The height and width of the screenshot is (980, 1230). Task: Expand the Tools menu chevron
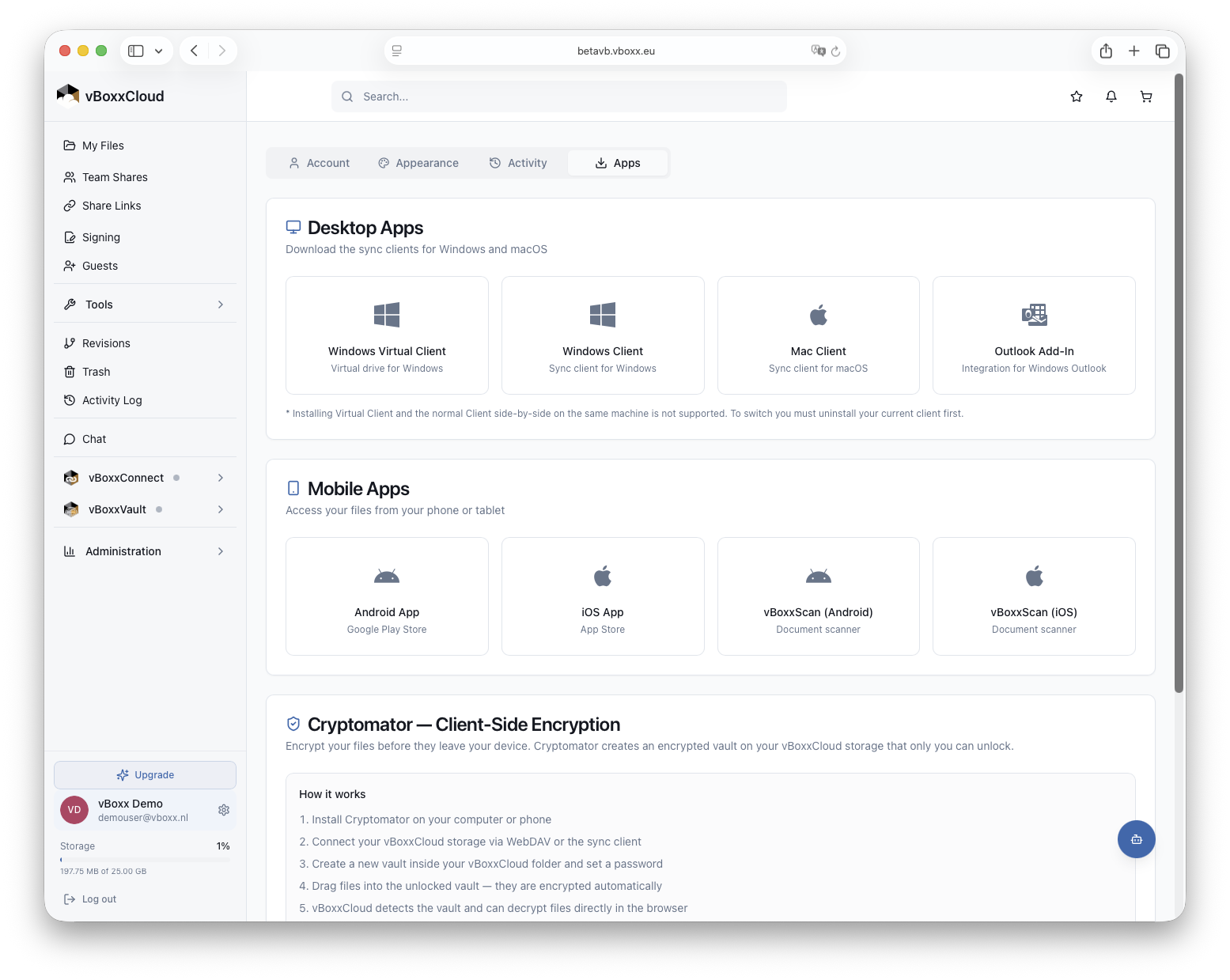[221, 305]
